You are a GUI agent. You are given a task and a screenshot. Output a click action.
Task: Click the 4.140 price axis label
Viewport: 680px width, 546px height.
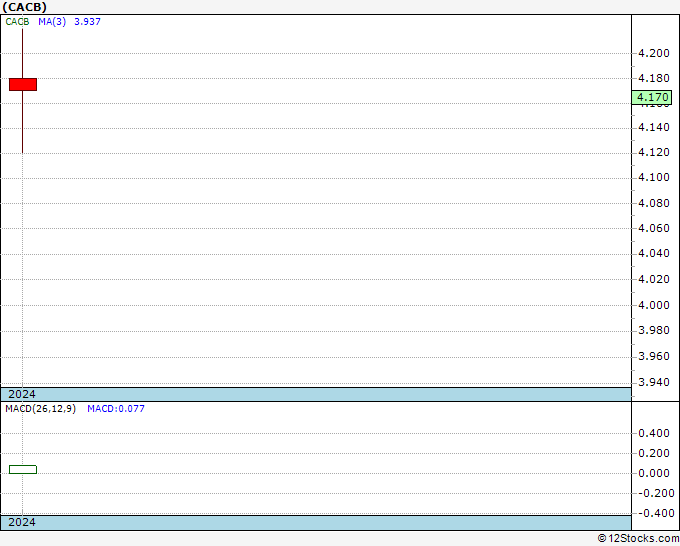(x=654, y=128)
